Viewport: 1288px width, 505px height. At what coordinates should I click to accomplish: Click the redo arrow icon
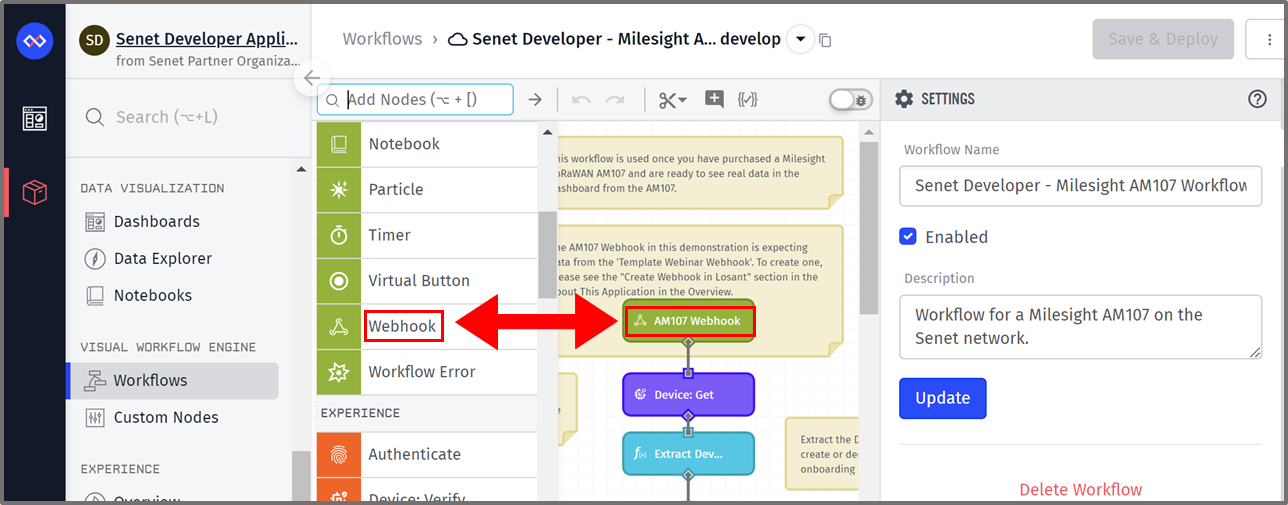tap(615, 99)
